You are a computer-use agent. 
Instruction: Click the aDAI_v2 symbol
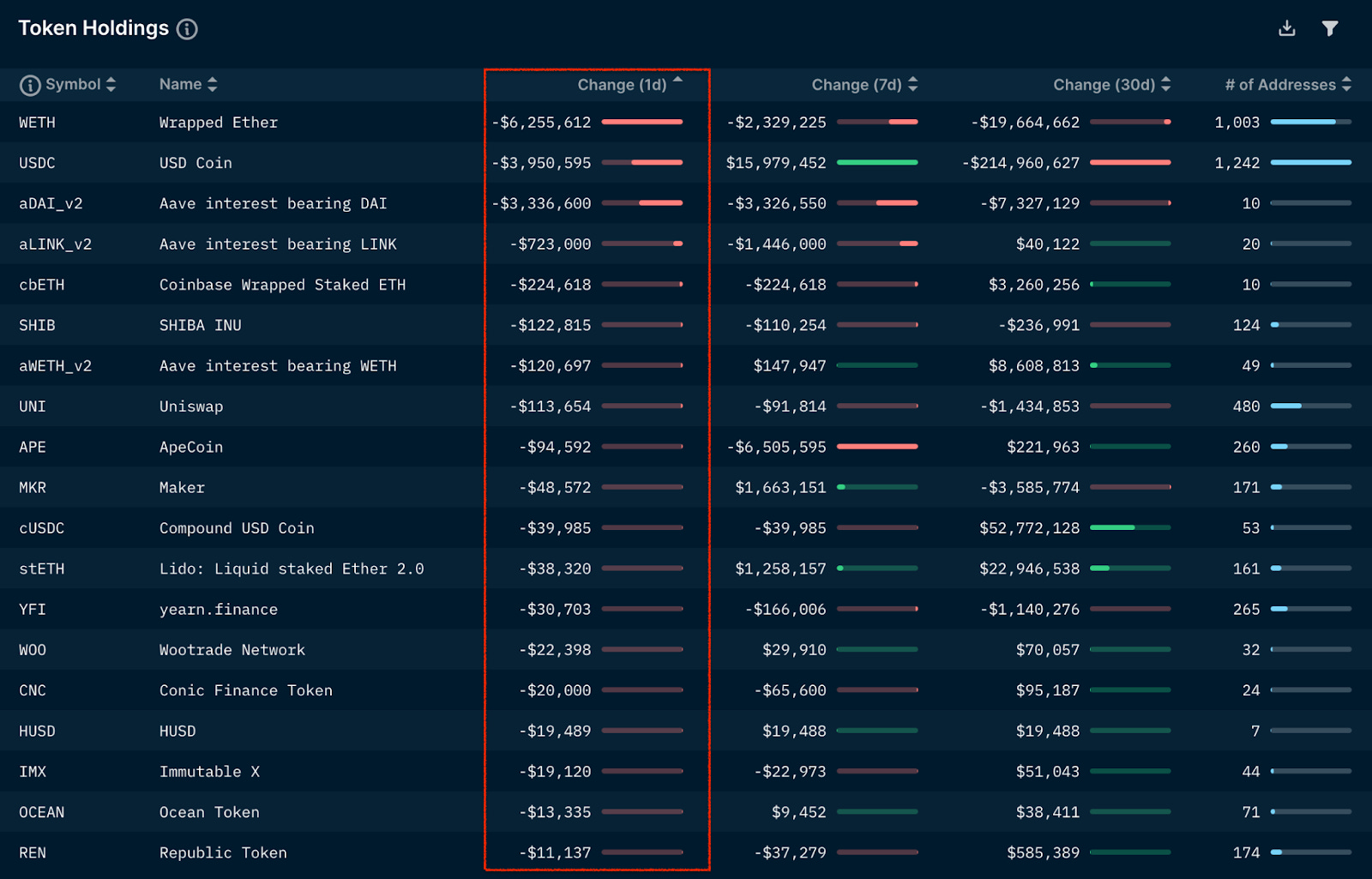(x=51, y=203)
